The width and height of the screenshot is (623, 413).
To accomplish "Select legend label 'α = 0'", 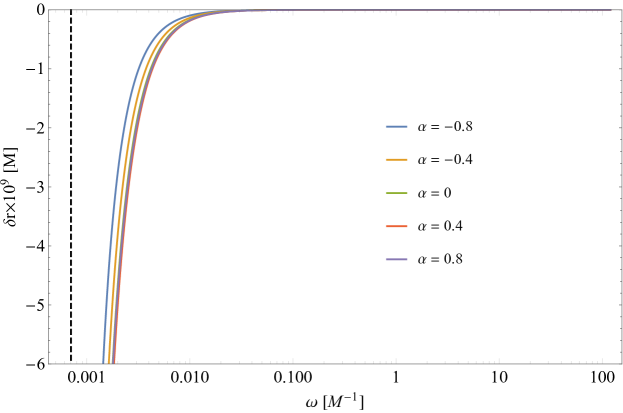I will click(x=434, y=193).
